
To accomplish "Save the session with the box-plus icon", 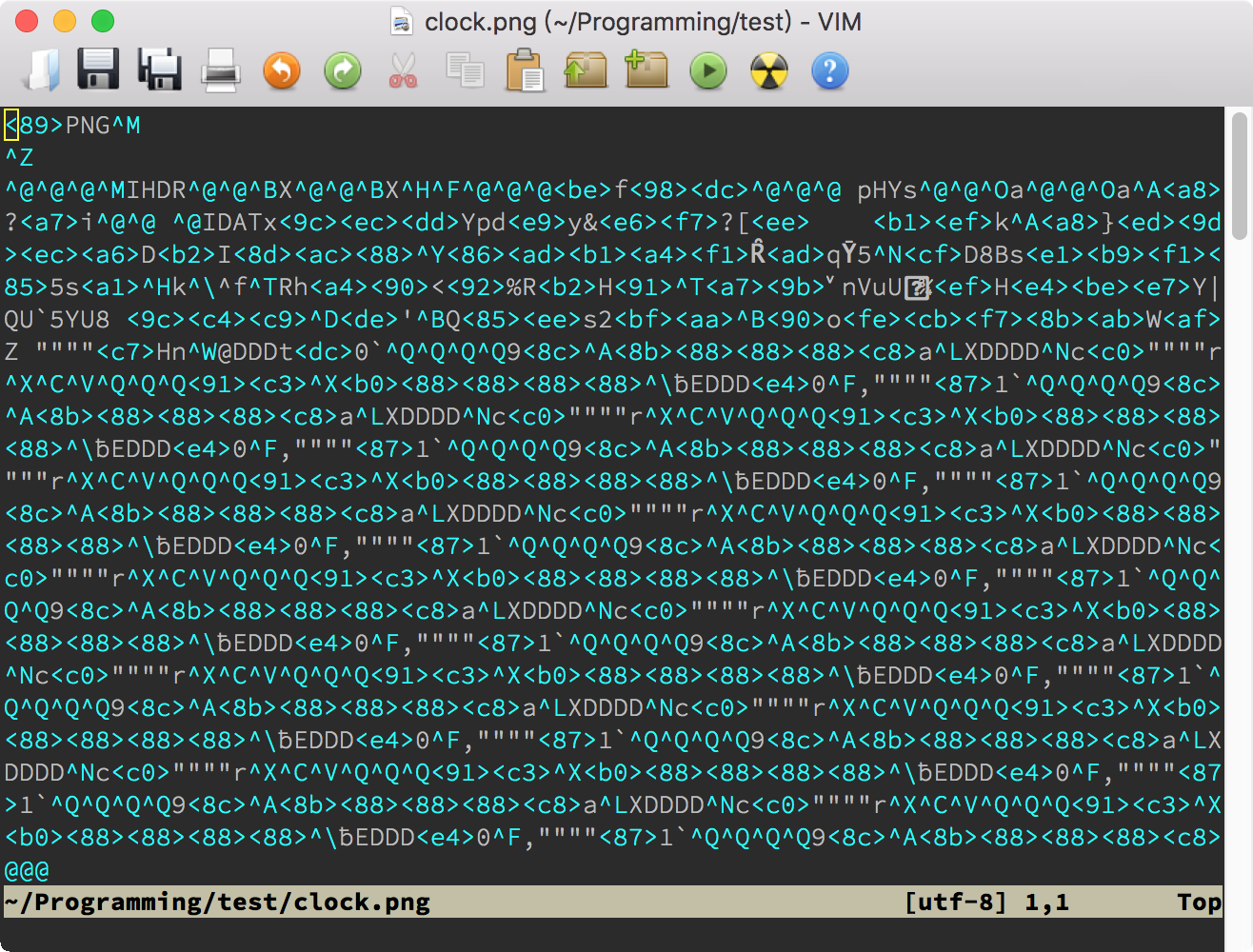I will [646, 70].
